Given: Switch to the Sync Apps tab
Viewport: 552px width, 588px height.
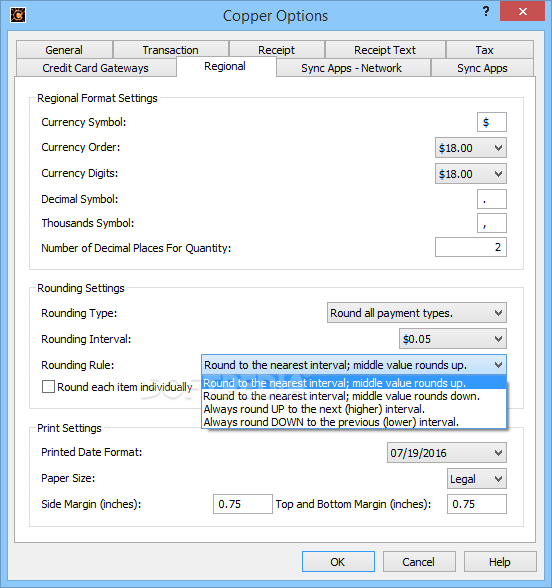Looking at the screenshot, I should click(x=482, y=68).
